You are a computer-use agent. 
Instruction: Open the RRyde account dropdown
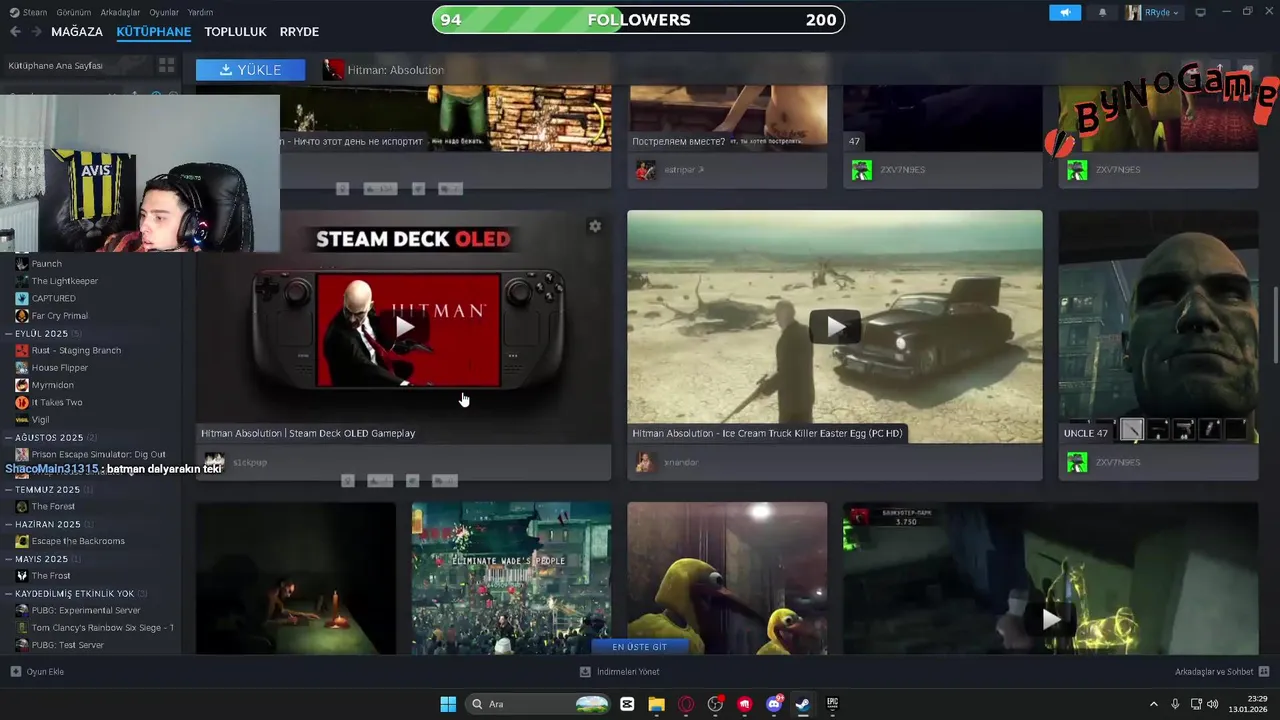click(1153, 12)
